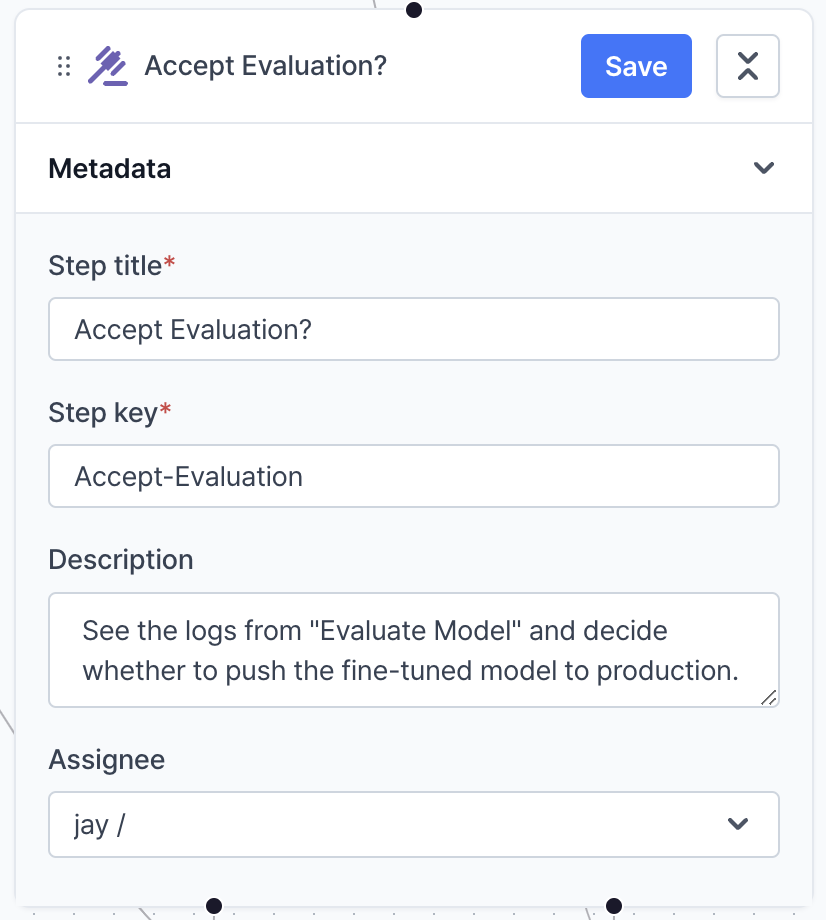This screenshot has height=920, width=826.
Task: Open the Assignee dropdown arrow
Action: tap(738, 824)
